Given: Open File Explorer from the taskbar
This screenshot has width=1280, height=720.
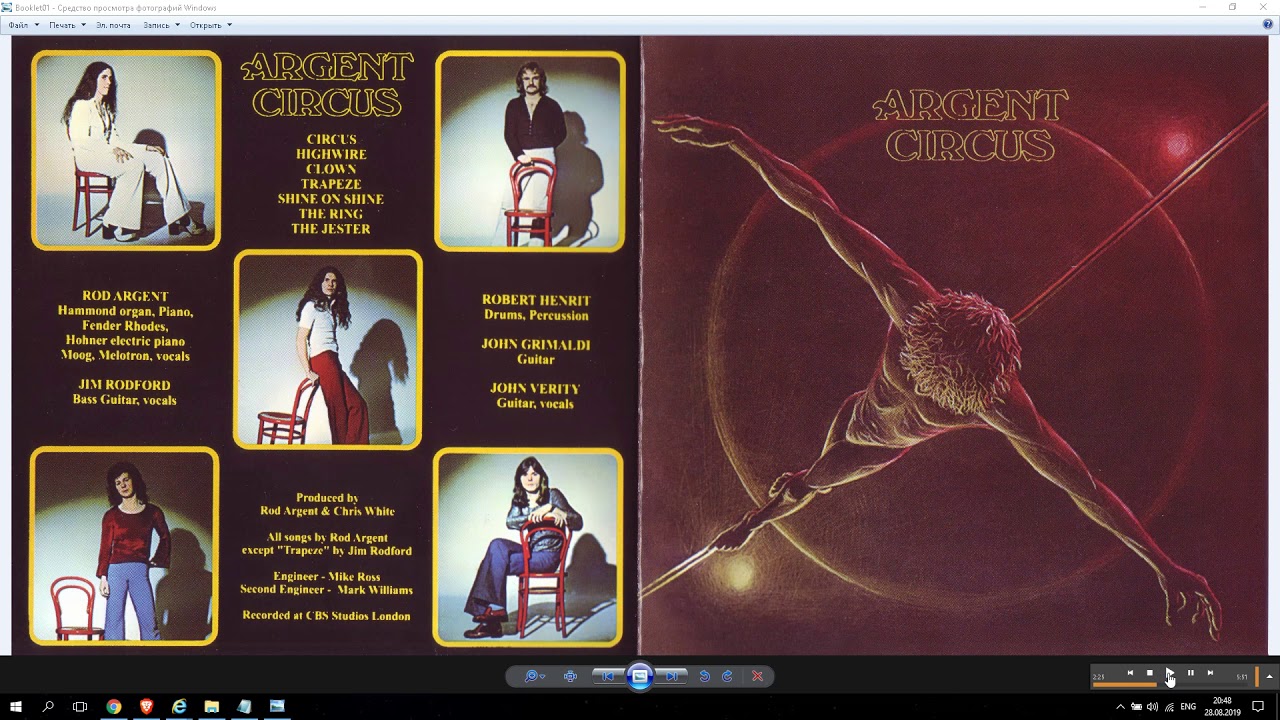Looking at the screenshot, I should coord(212,706).
